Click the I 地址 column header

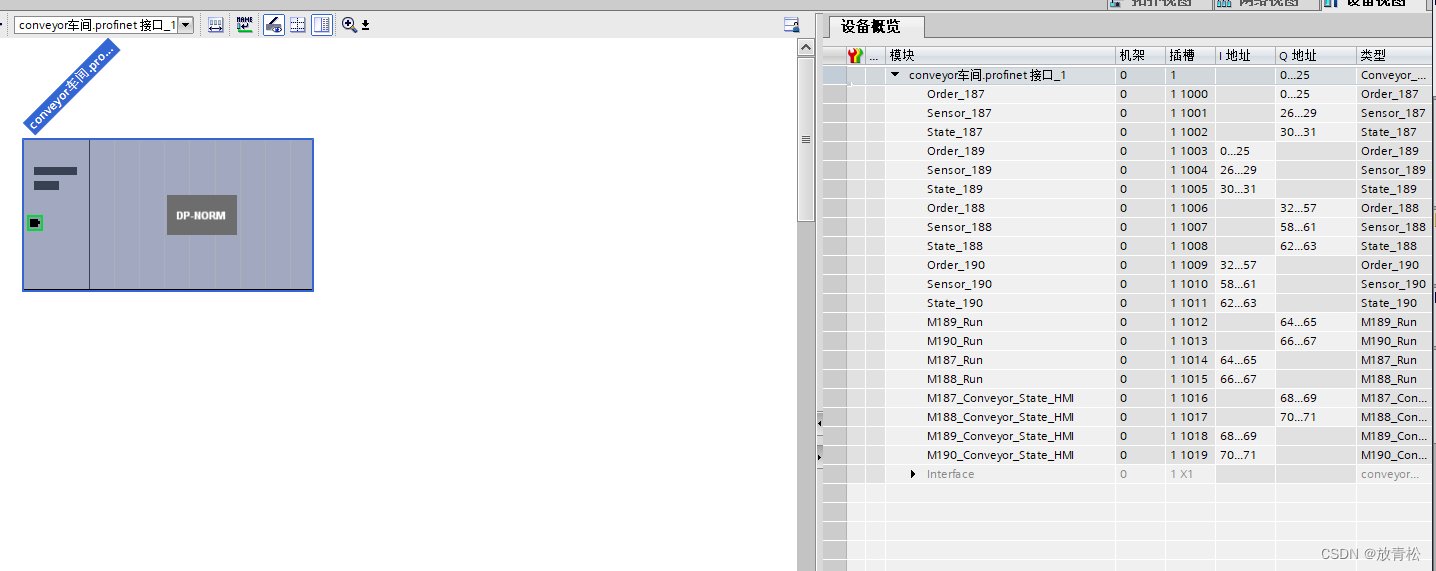tap(1245, 56)
